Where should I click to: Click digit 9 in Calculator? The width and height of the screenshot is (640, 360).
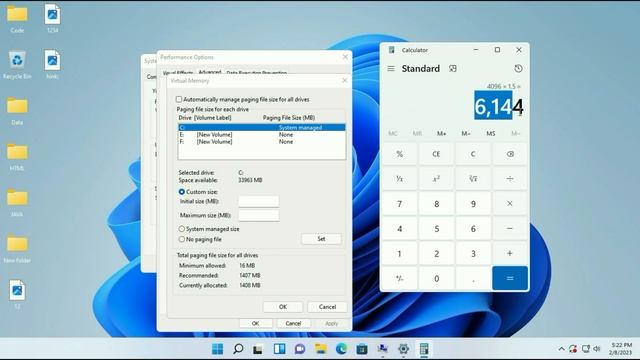(473, 204)
